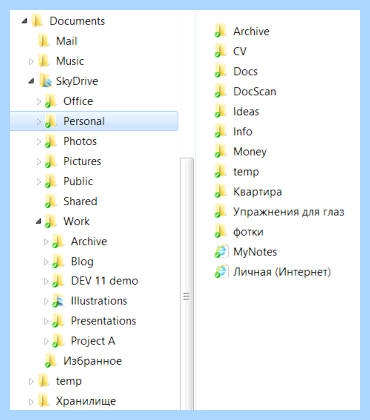Click the Квартира folder icon

click(x=221, y=191)
